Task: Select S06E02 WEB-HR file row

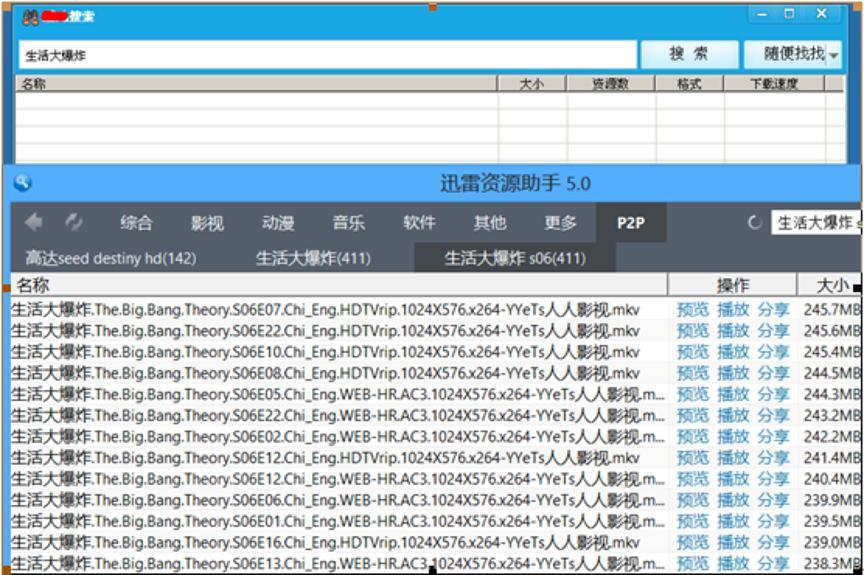Action: click(435, 436)
